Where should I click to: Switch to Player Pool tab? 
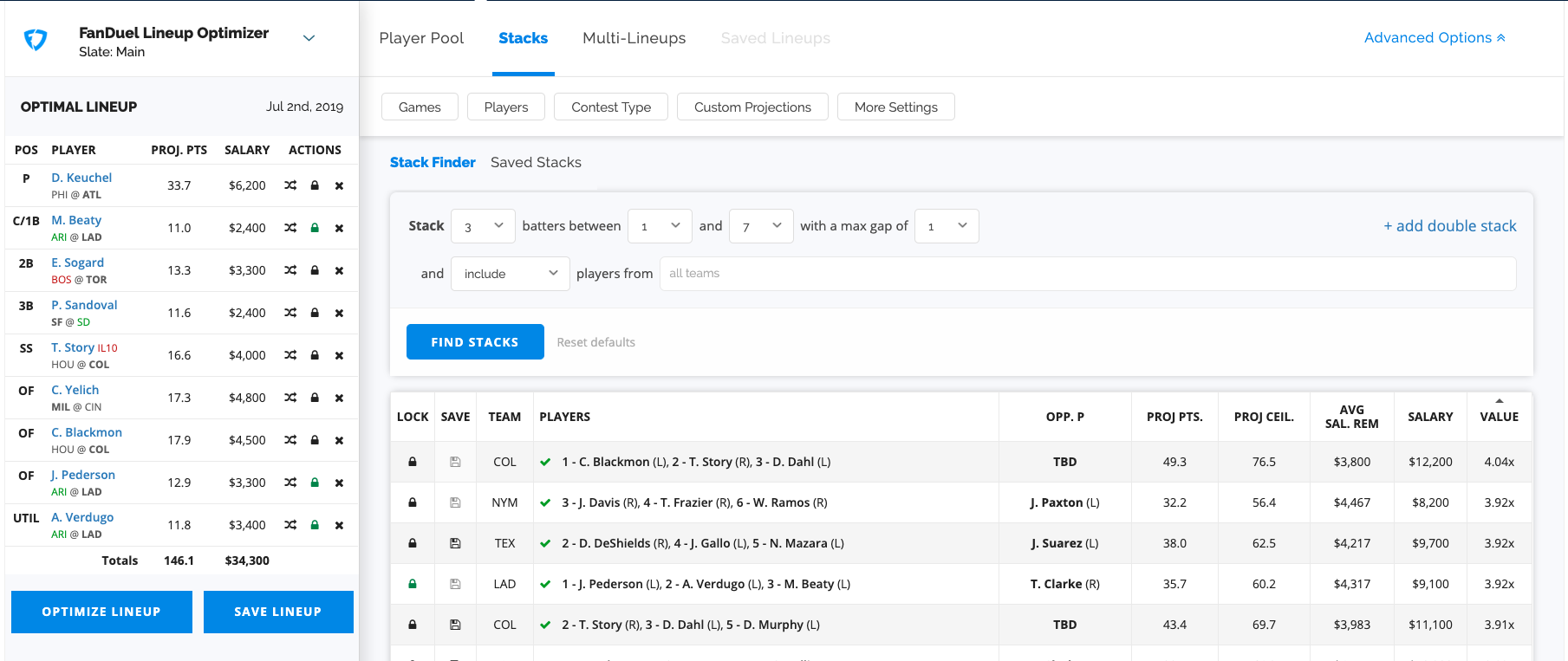tap(421, 38)
